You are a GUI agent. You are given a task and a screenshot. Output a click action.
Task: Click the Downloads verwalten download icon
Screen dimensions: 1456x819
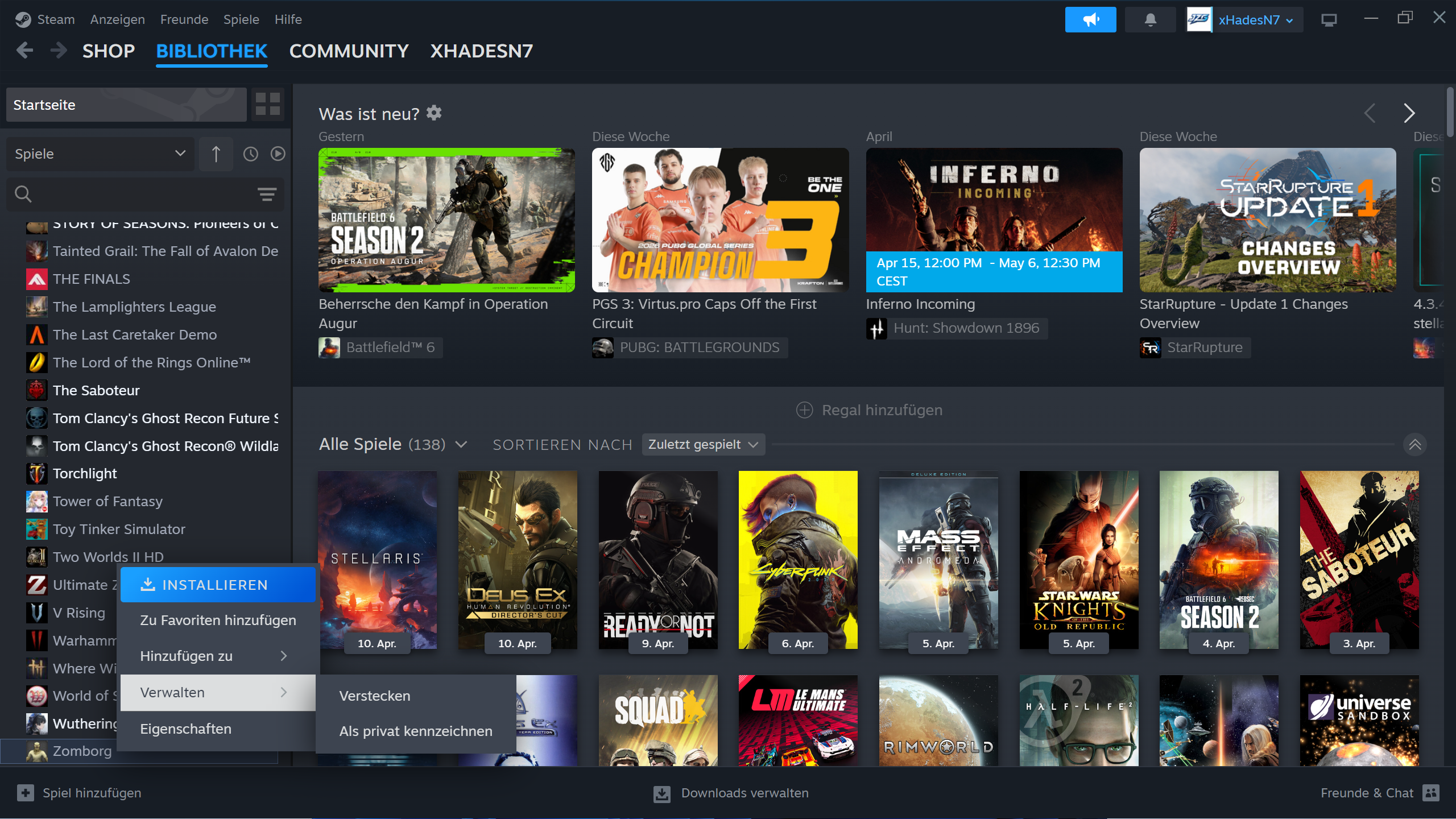pyautogui.click(x=662, y=793)
